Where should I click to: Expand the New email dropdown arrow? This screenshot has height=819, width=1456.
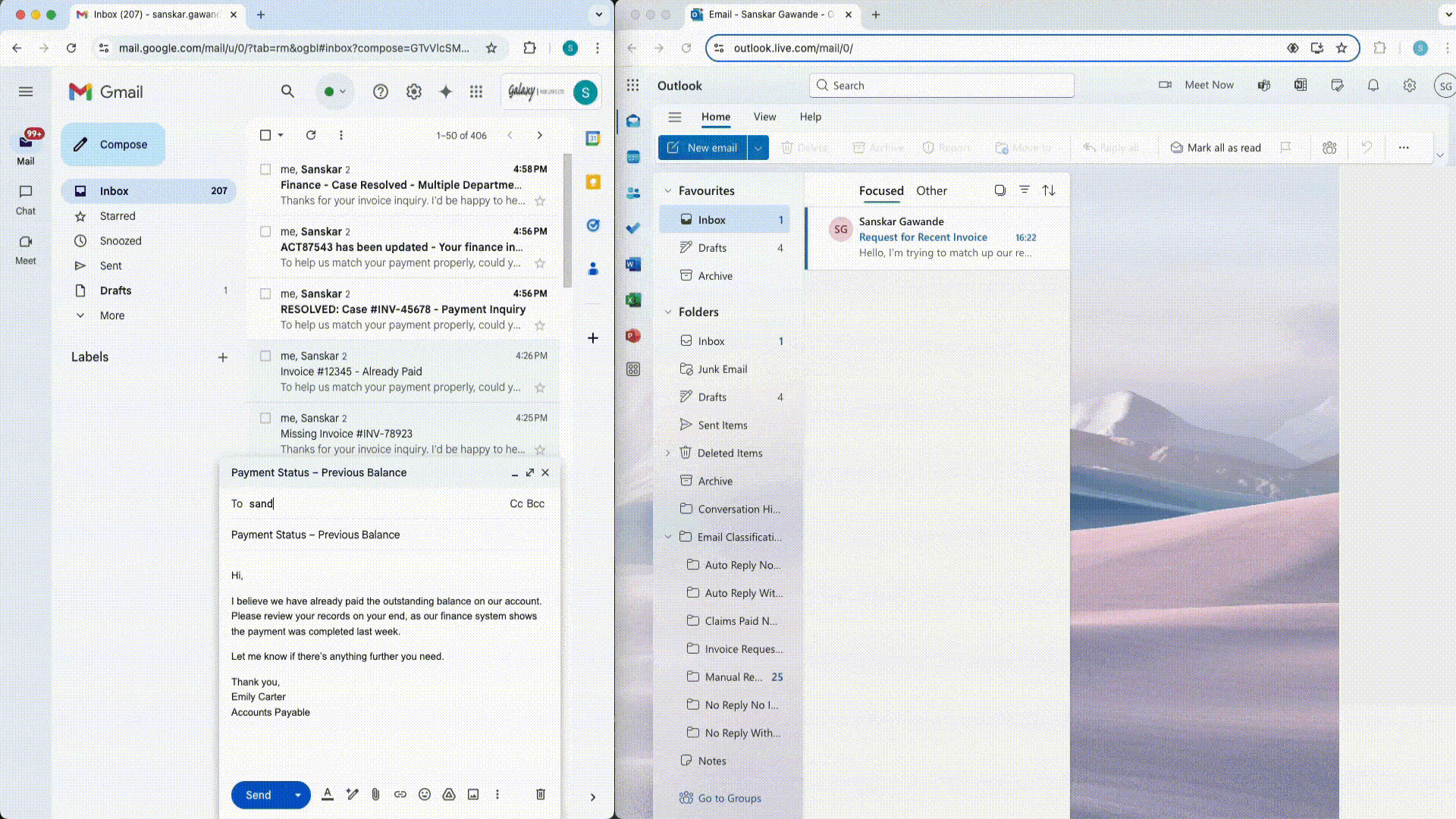758,148
